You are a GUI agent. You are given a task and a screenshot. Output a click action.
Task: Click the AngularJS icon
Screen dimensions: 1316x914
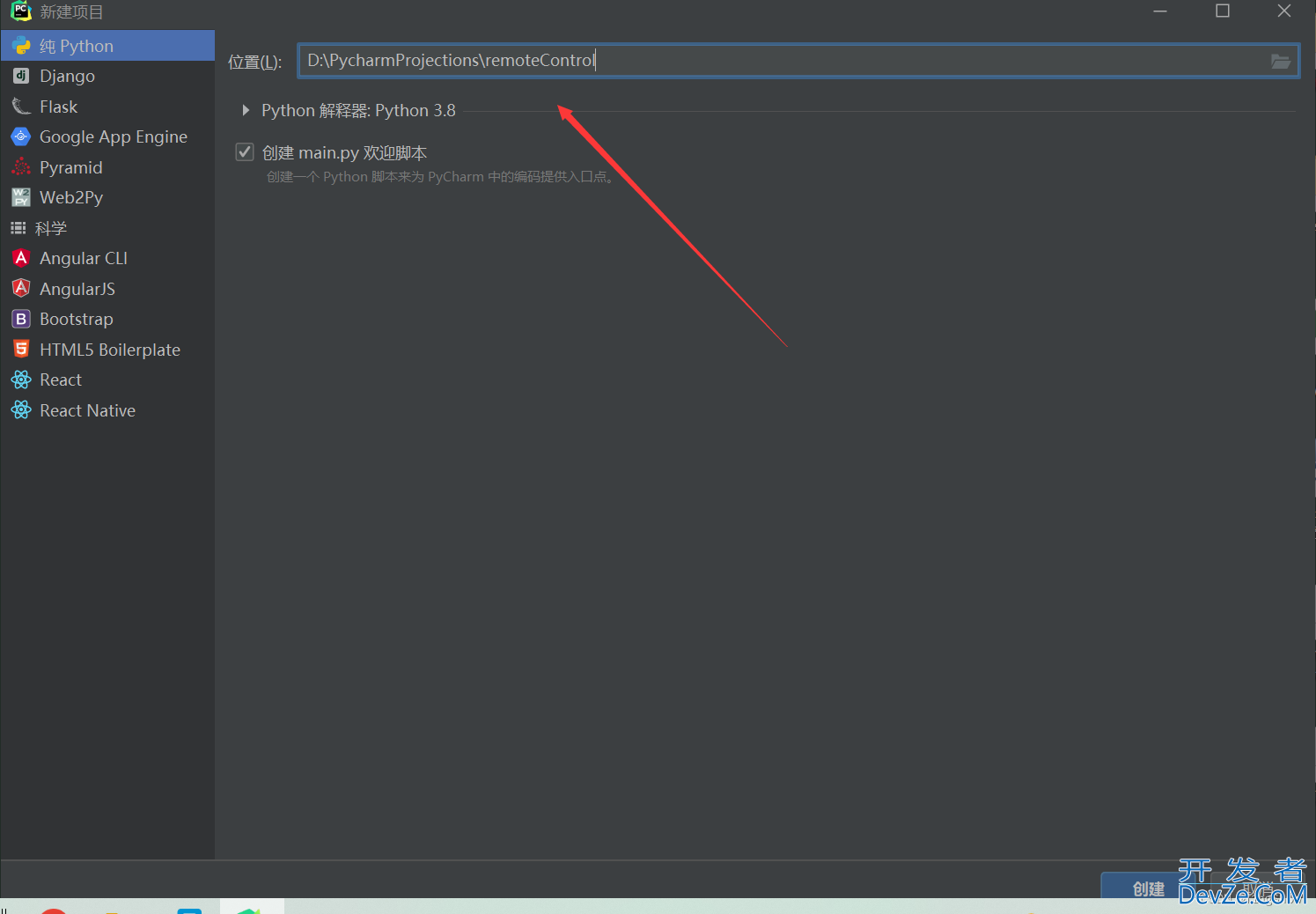[21, 289]
